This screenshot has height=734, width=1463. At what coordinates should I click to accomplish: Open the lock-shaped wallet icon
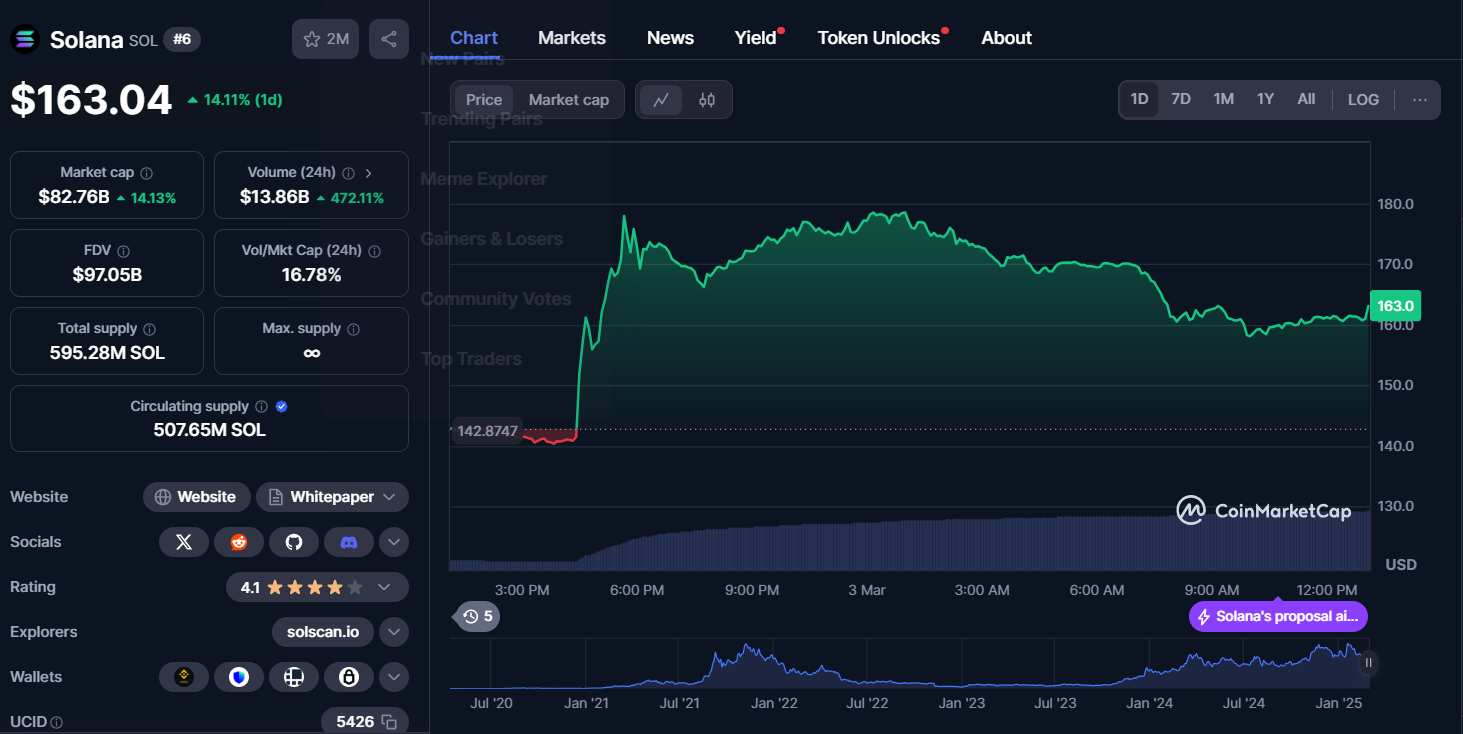[349, 677]
